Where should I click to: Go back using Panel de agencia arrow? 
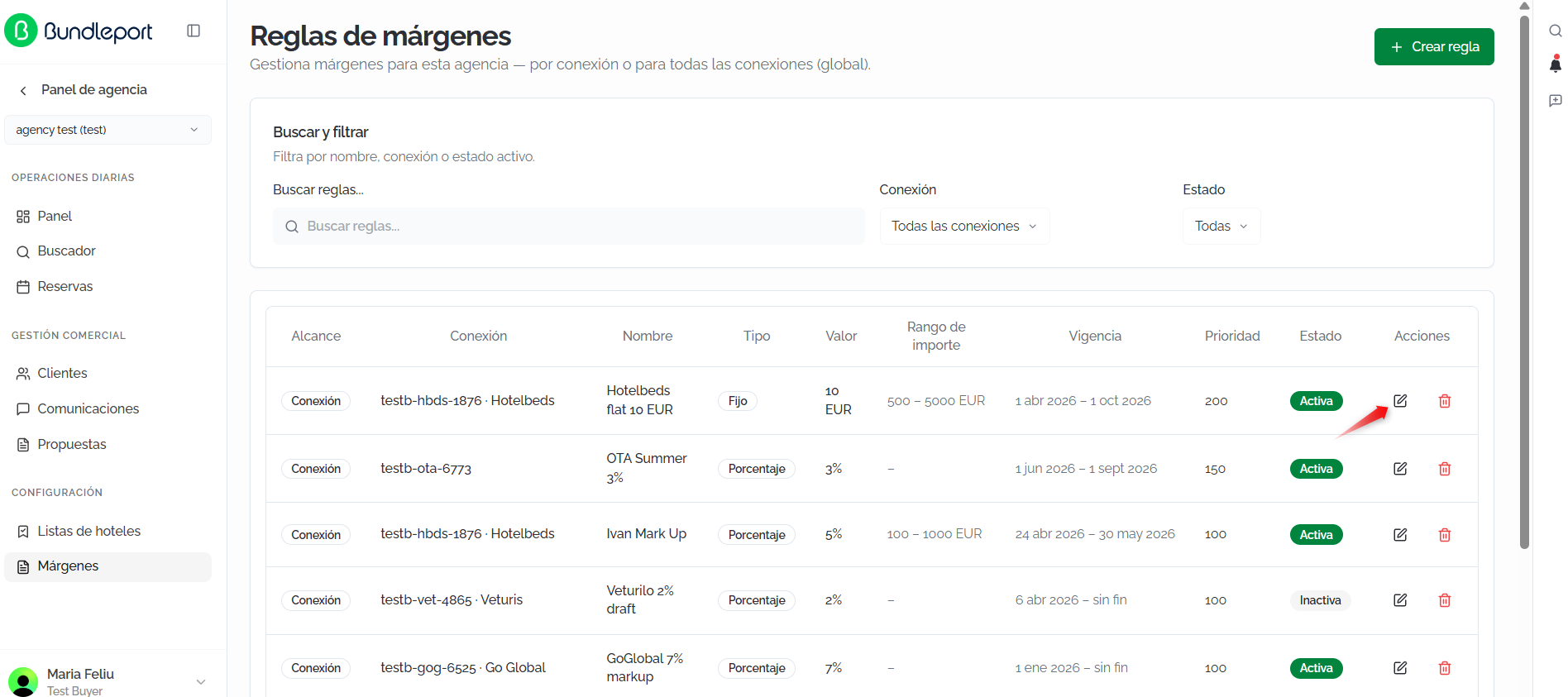click(x=23, y=90)
